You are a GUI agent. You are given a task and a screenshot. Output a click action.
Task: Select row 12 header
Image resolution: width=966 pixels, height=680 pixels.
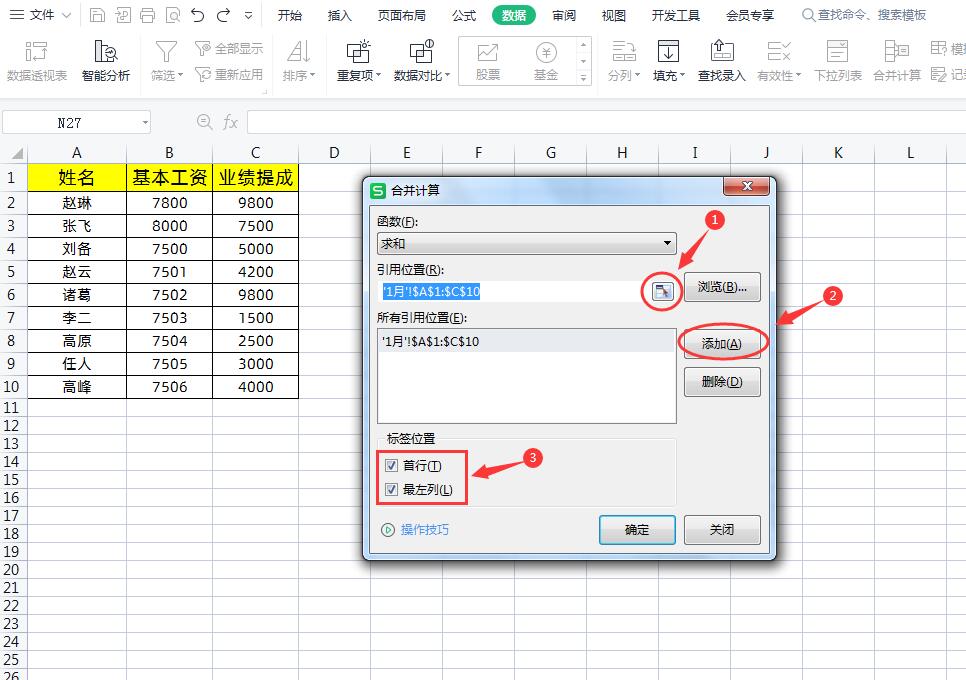click(11, 426)
